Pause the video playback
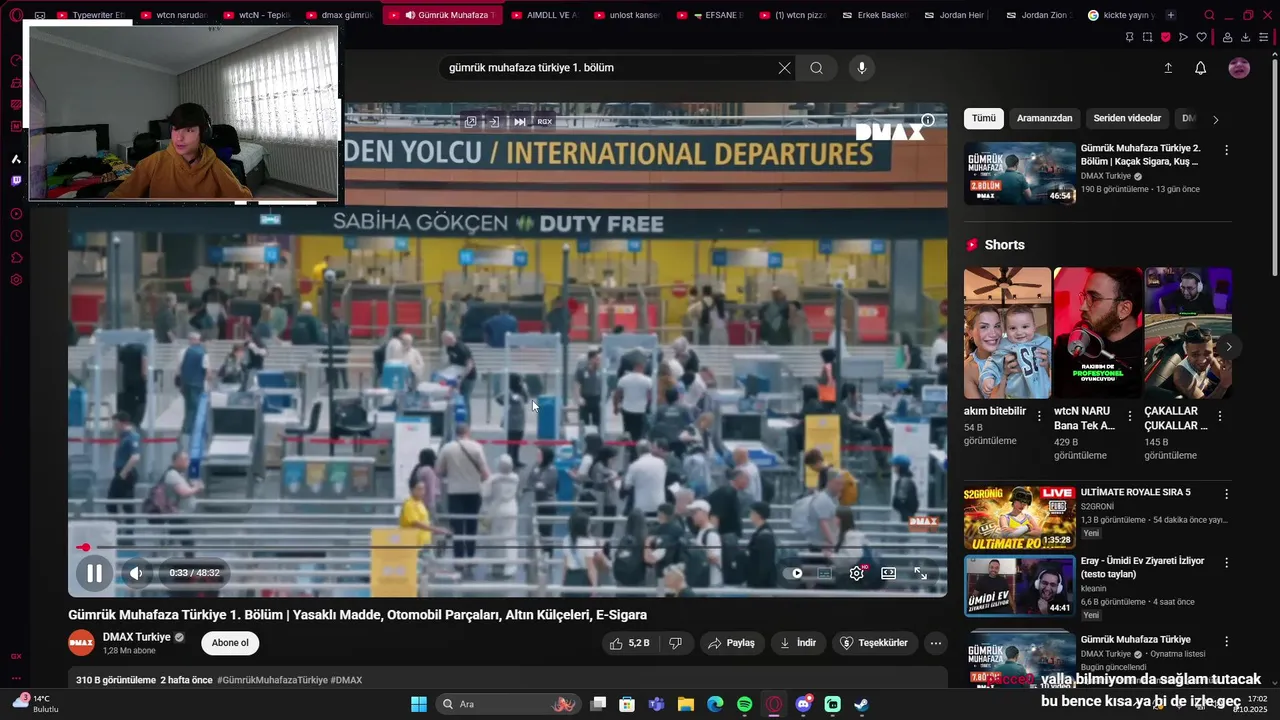The width and height of the screenshot is (1280, 720). tap(94, 573)
